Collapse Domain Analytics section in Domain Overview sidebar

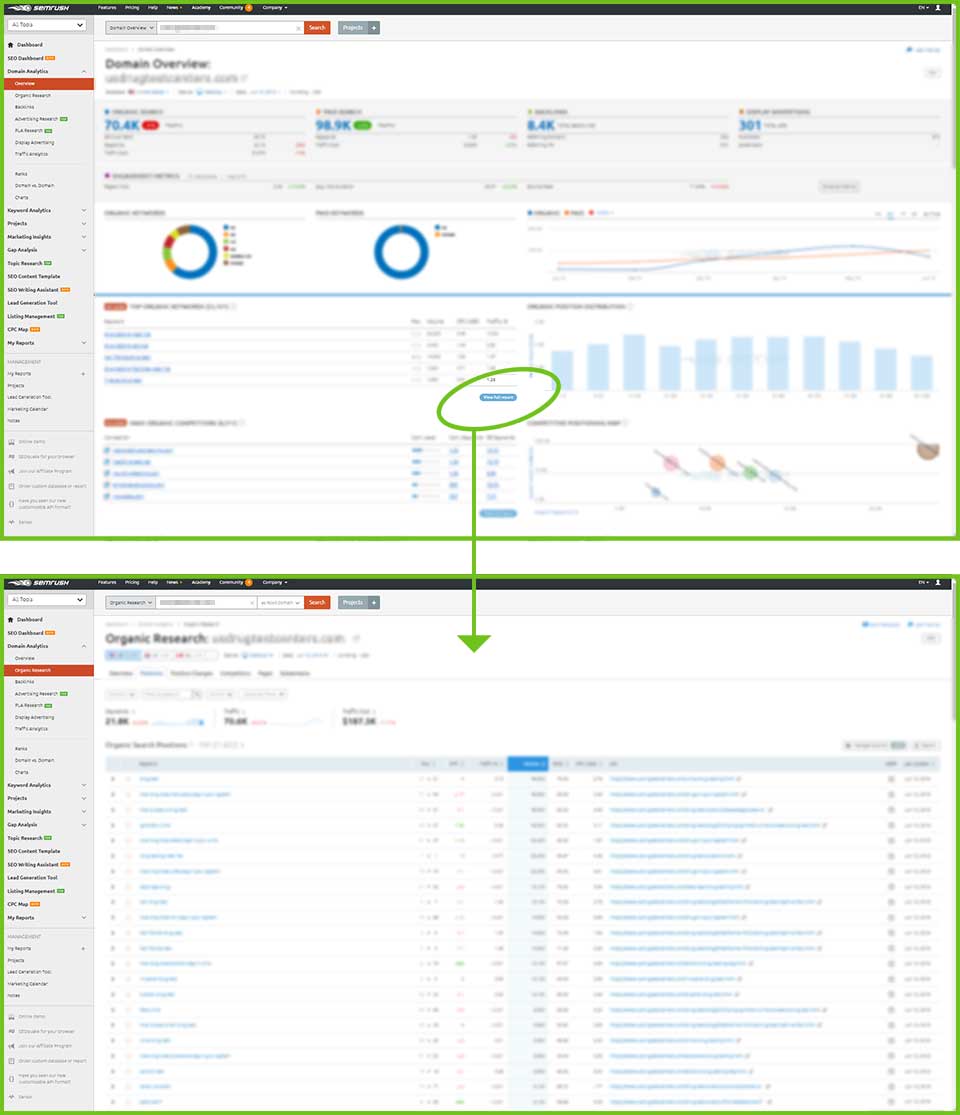point(84,72)
